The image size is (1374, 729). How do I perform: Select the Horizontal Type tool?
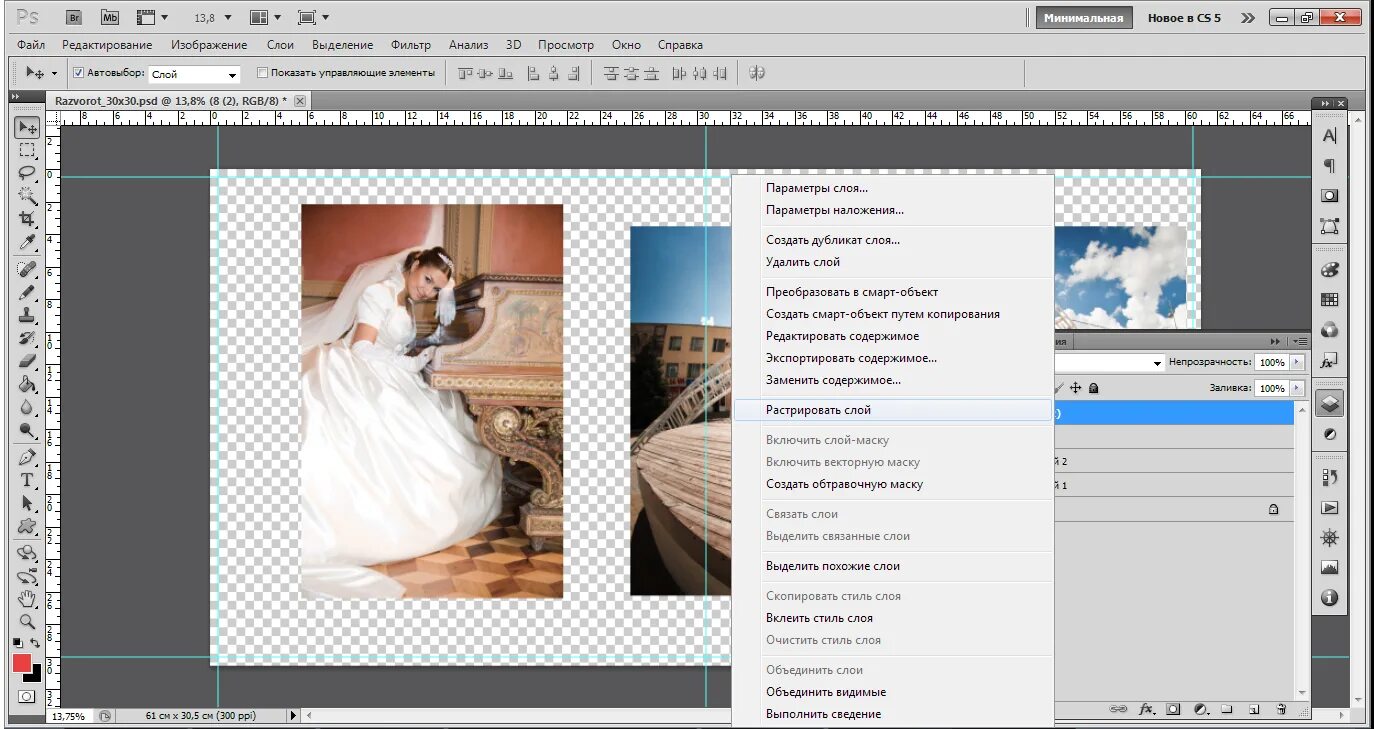(27, 480)
